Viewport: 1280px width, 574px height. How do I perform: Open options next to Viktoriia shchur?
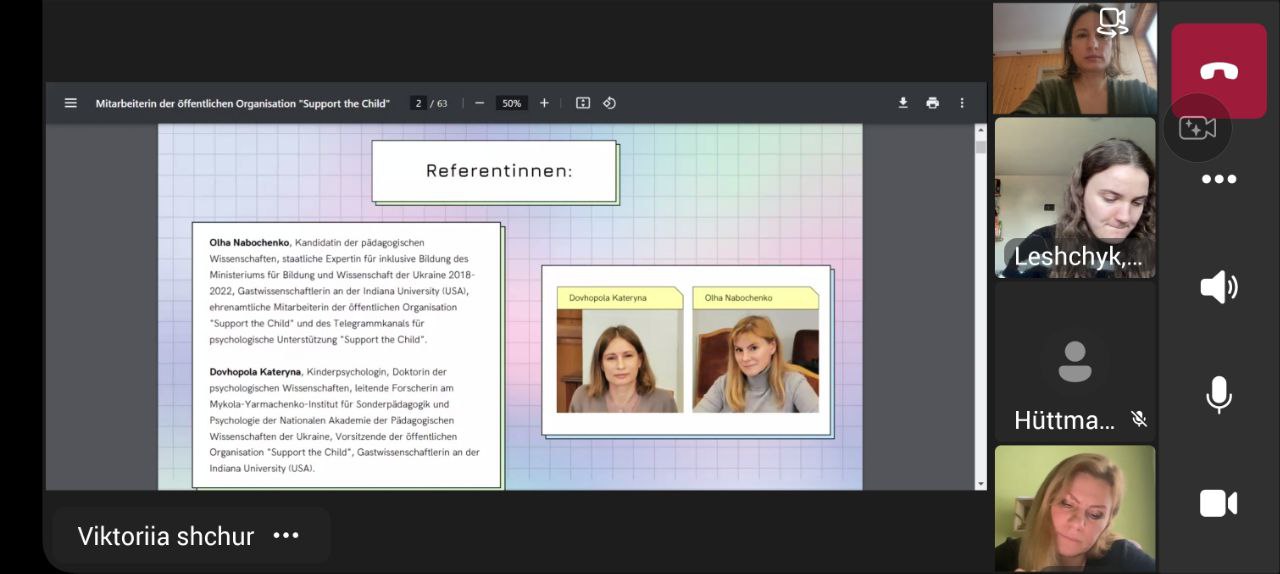point(286,536)
